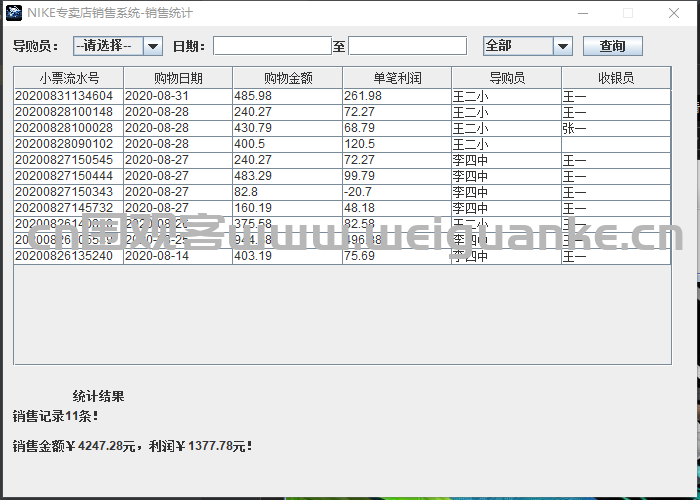Viewport: 700px width, 500px height.
Task: Click the end date field after 至
Action: pos(408,46)
